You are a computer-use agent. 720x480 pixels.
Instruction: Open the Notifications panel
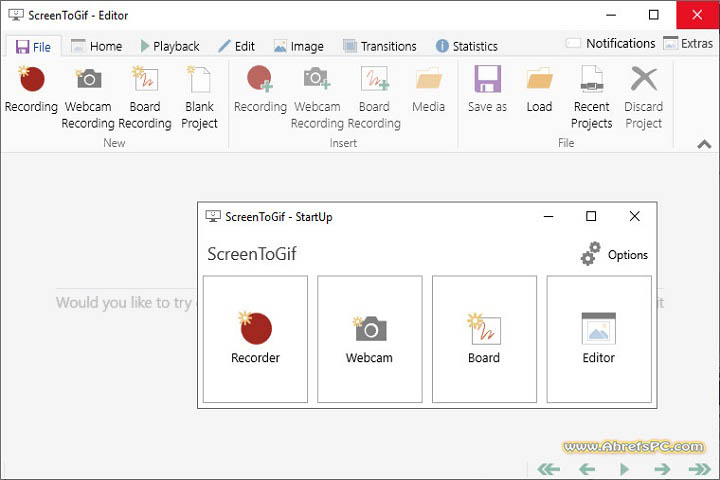click(x=610, y=44)
